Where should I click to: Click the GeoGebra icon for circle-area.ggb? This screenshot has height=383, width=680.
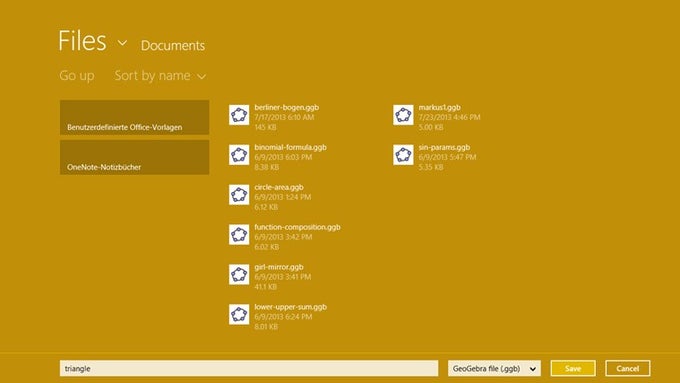pyautogui.click(x=239, y=195)
